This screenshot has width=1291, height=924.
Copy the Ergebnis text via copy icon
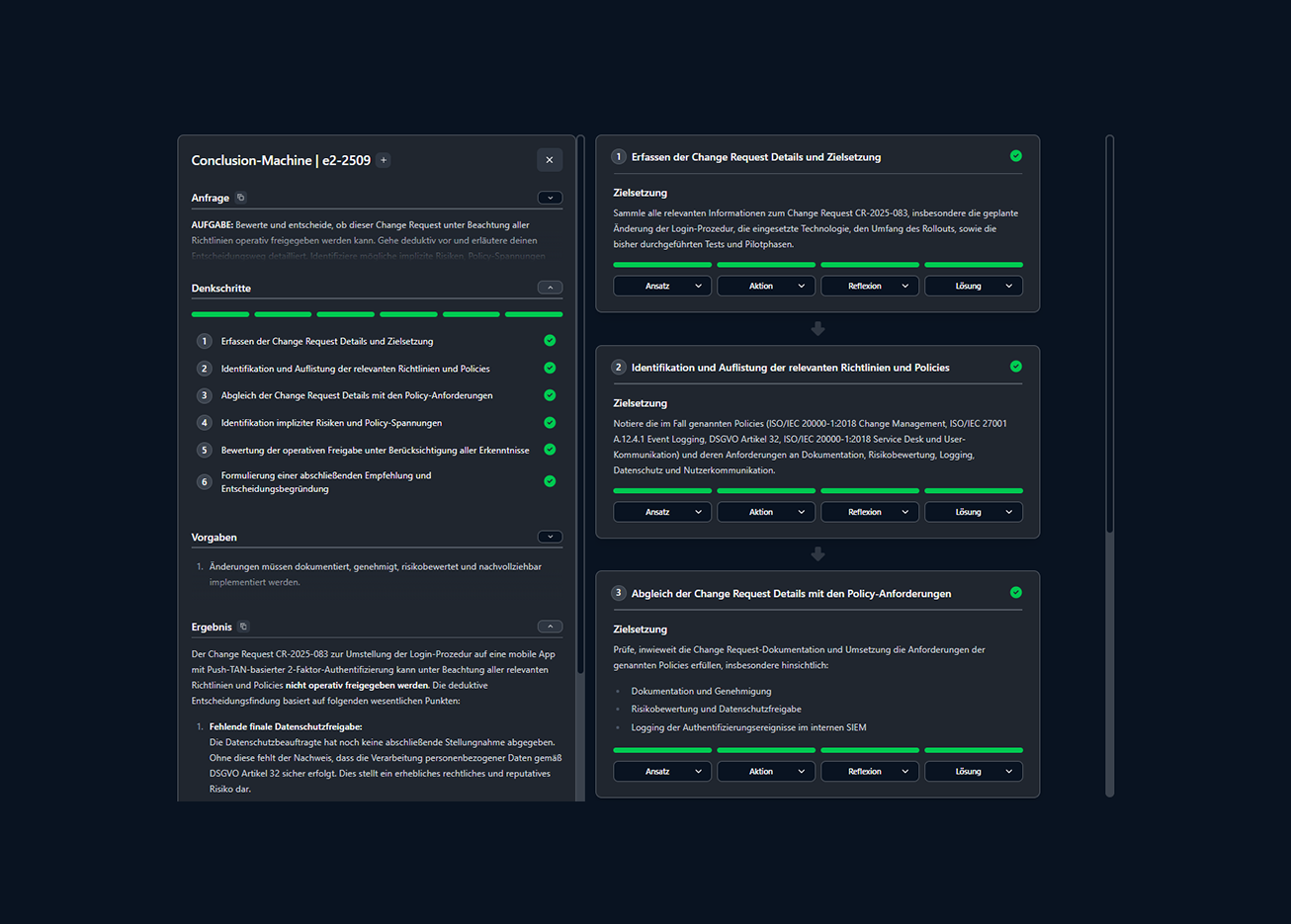coord(244,627)
